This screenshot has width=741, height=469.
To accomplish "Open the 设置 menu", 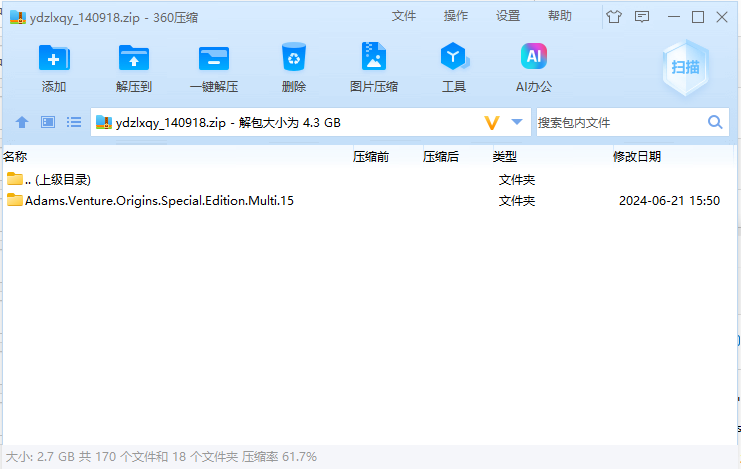I will (508, 16).
